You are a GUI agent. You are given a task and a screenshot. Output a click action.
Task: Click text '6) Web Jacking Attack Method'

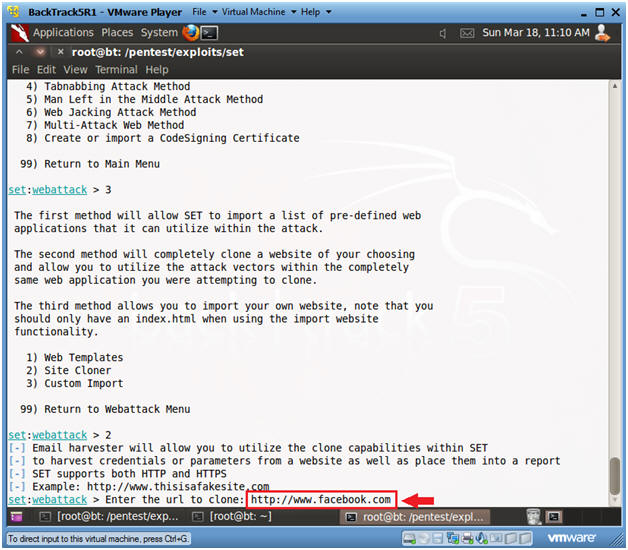point(111,112)
